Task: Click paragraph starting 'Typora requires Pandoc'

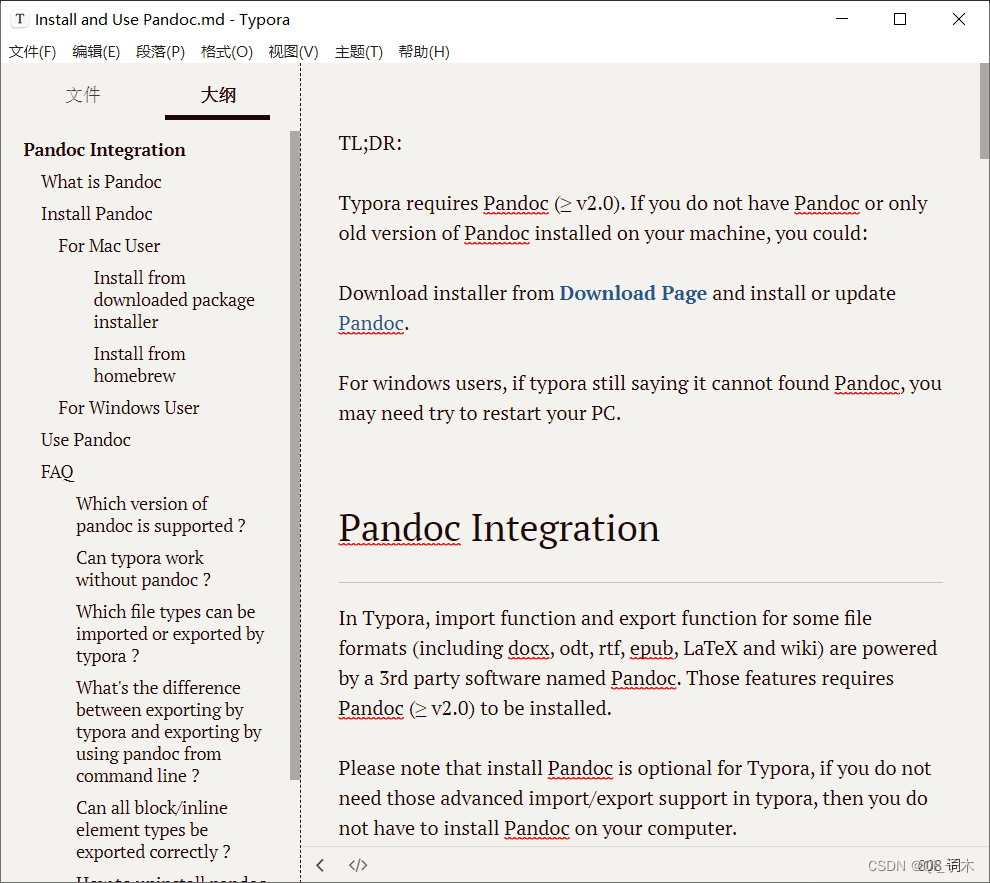Action: click(633, 218)
